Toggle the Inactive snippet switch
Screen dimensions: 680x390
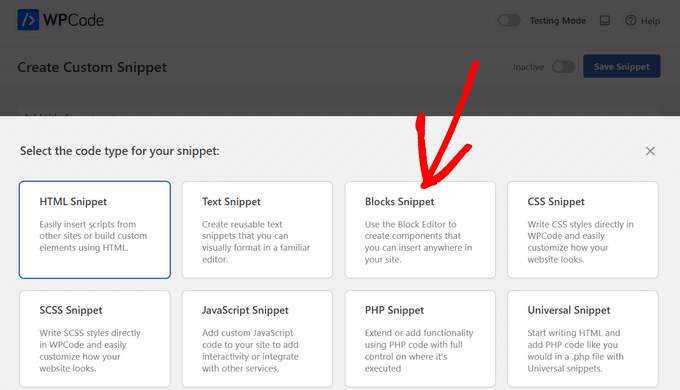pyautogui.click(x=563, y=67)
